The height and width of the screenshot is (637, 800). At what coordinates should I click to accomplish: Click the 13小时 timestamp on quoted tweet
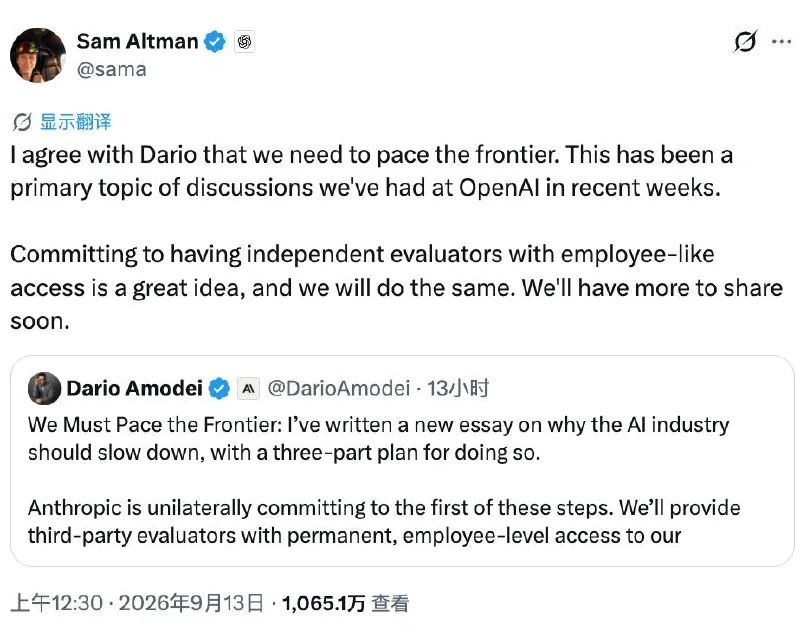click(458, 388)
